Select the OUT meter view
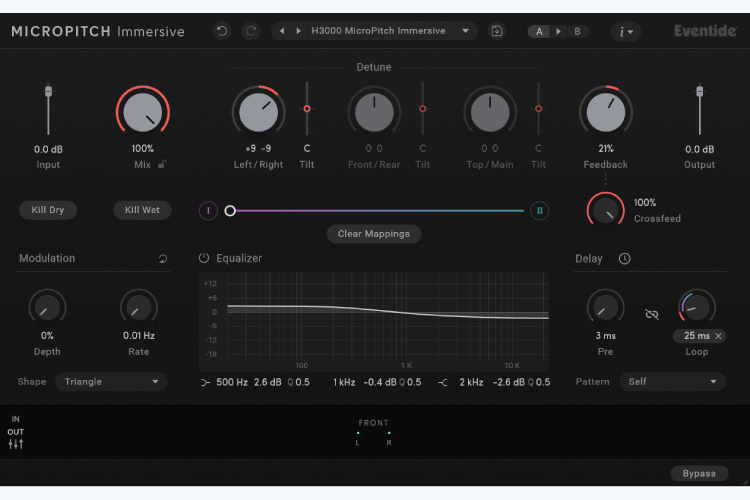Image resolution: width=750 pixels, height=500 pixels. pyautogui.click(x=15, y=432)
